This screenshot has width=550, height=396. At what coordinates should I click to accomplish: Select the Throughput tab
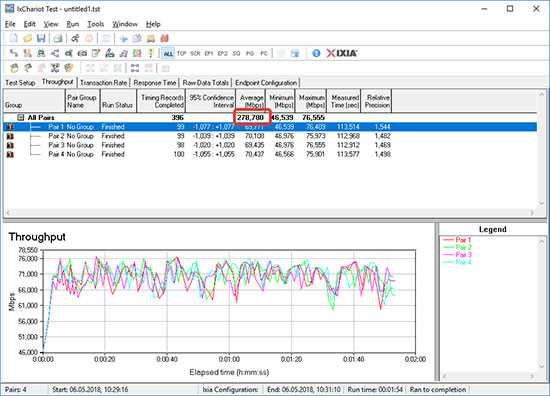[58, 82]
